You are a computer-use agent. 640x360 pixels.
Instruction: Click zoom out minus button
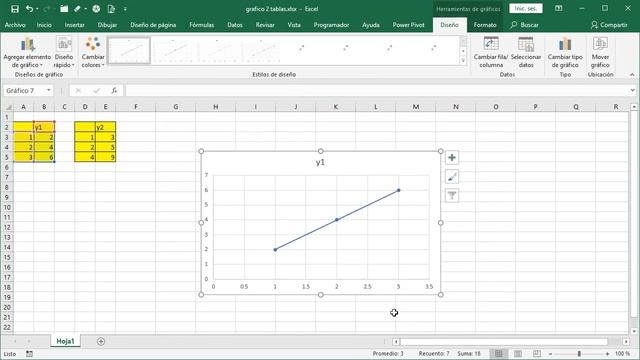pyautogui.click(x=550, y=354)
